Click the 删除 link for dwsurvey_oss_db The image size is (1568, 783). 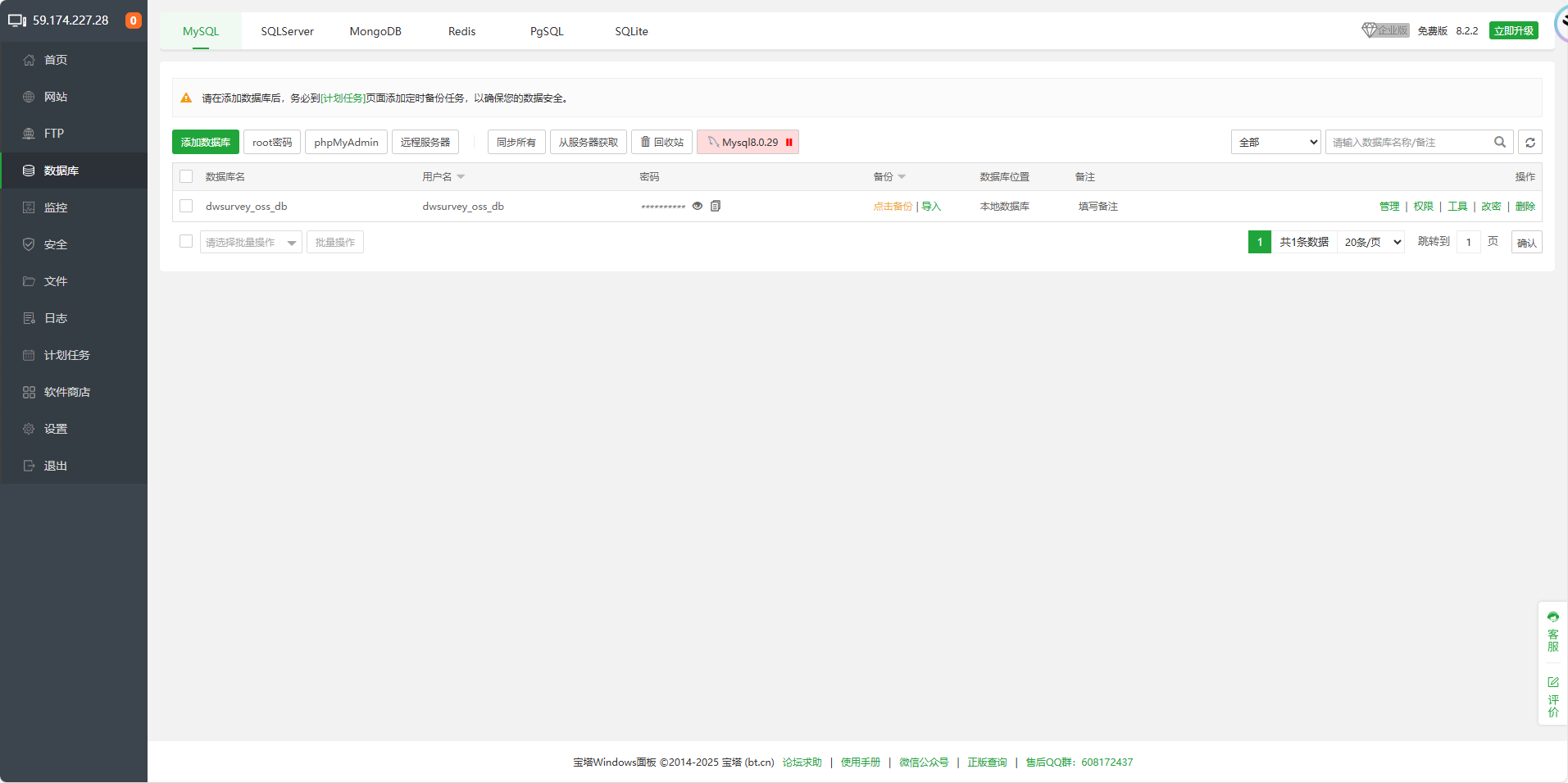point(1525,207)
